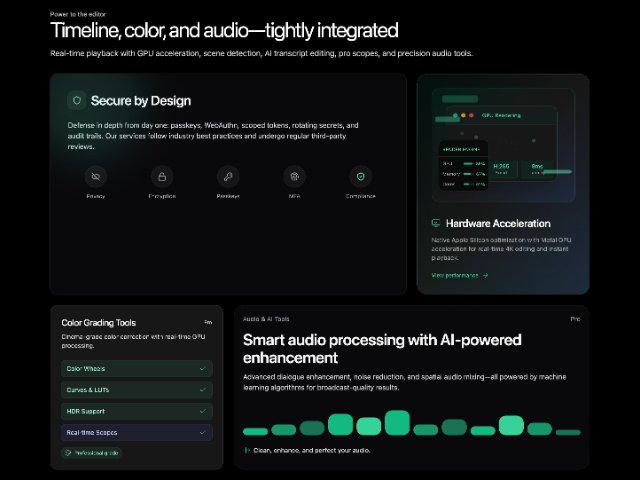Click the 'Defense in depth' description paragraph
Screen dimensions: 640x480
(x=213, y=136)
